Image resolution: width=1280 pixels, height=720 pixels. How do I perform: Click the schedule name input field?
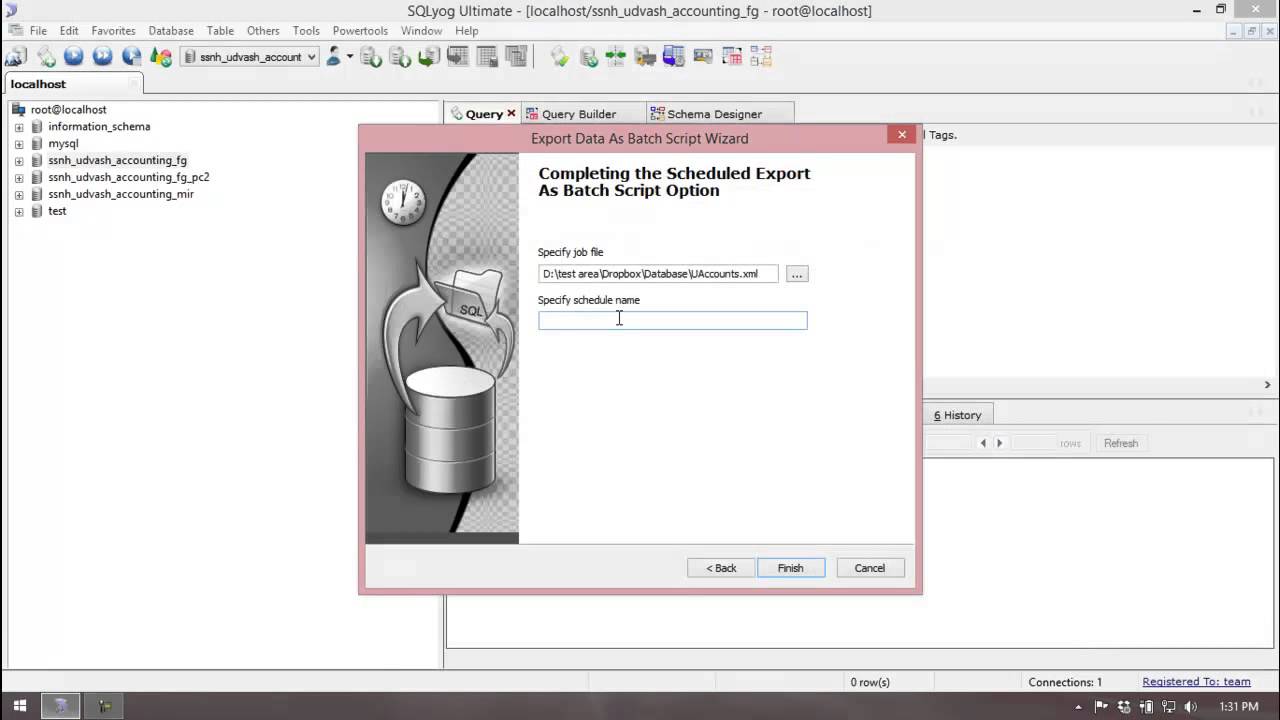pos(672,320)
